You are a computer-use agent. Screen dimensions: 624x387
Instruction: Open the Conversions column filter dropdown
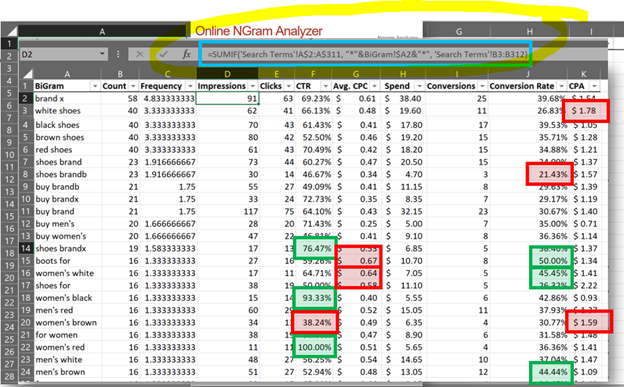[482, 86]
